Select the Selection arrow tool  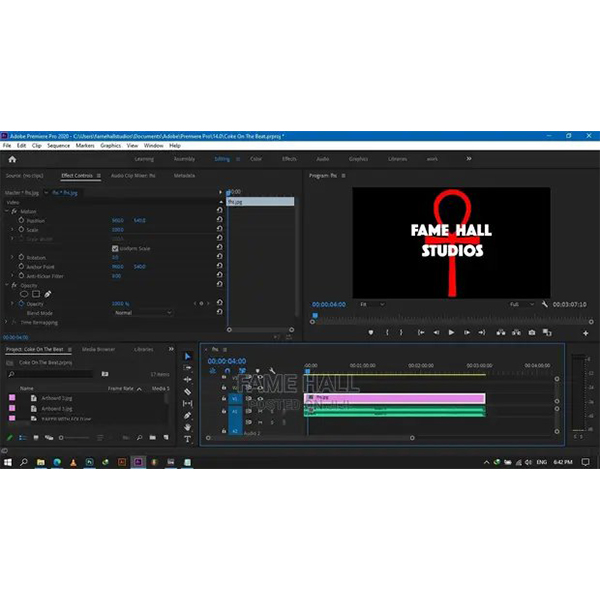point(187,356)
